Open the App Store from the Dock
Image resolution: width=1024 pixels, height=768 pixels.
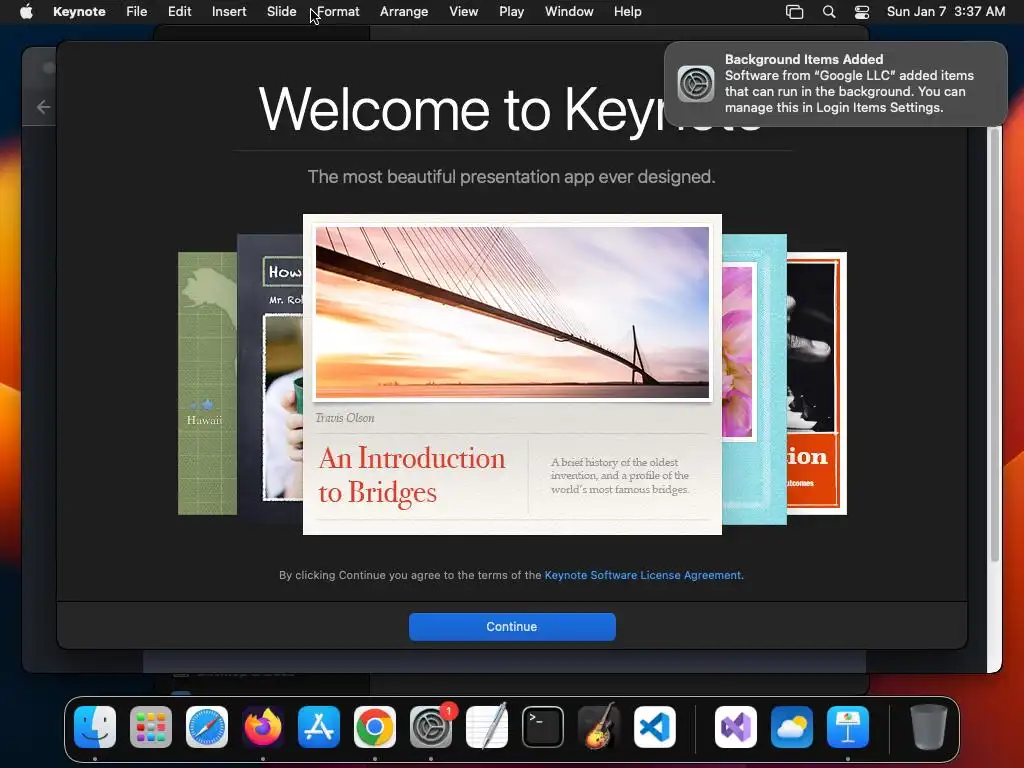pyautogui.click(x=319, y=727)
